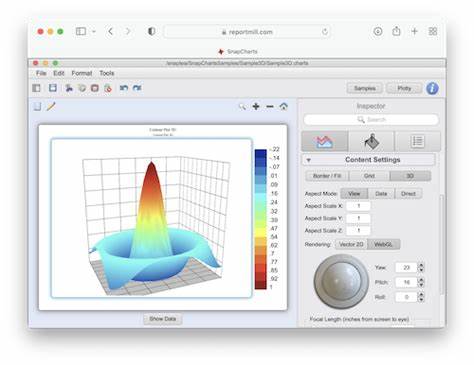474x365 pixels.
Task: Open the File menu
Action: click(41, 73)
